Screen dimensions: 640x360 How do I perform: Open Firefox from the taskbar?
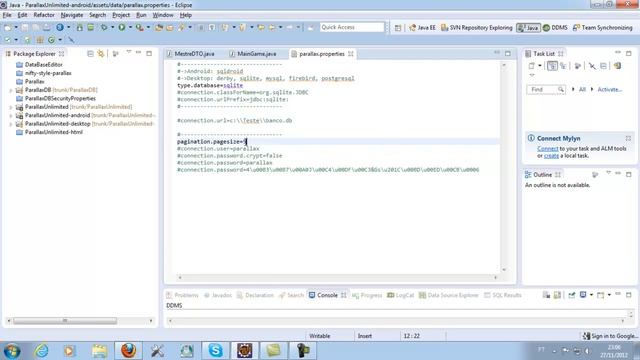[x=129, y=351]
